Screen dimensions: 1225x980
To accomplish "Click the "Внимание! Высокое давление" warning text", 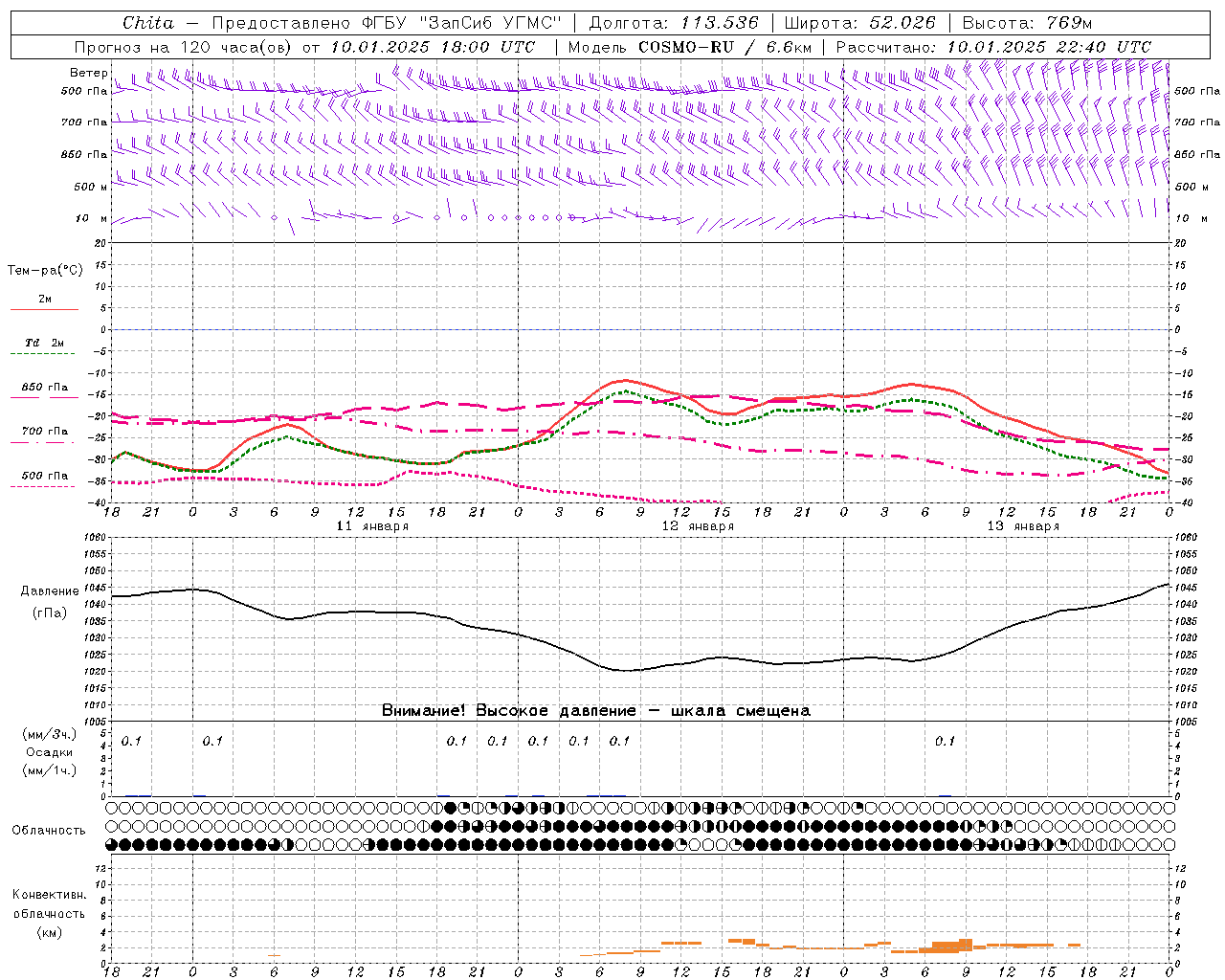I will pyautogui.click(x=509, y=710).
